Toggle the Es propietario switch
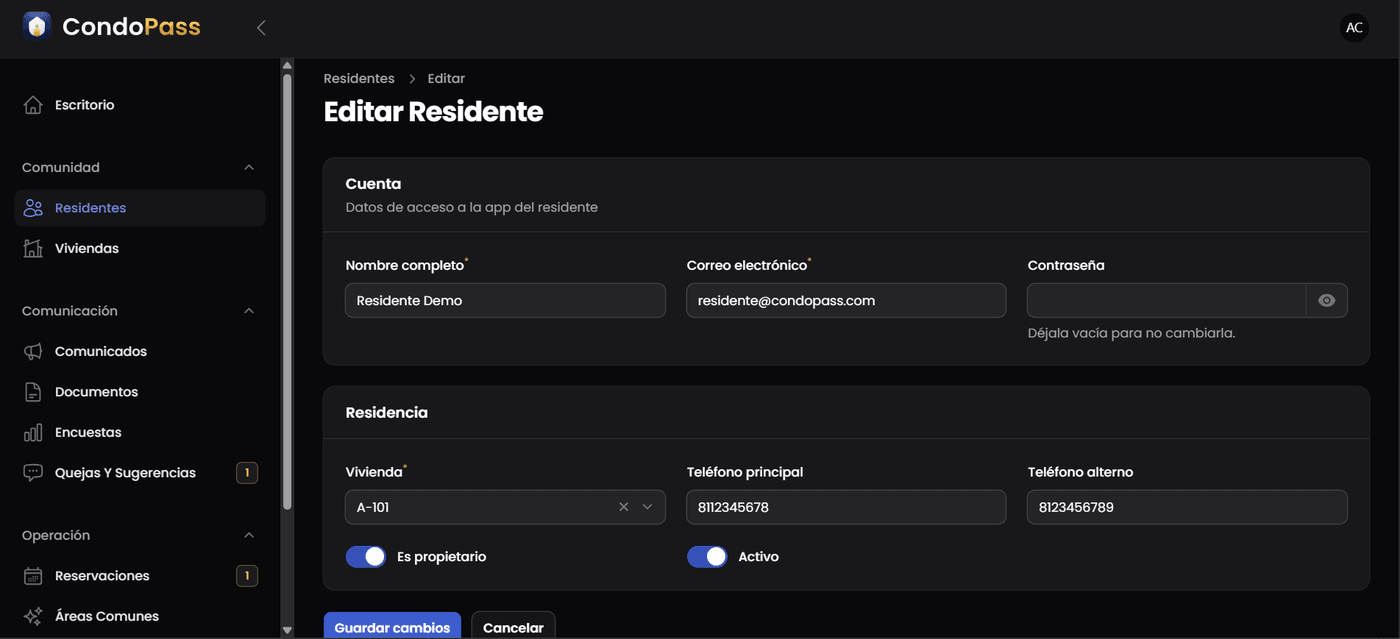The width and height of the screenshot is (1400, 639). pos(366,557)
